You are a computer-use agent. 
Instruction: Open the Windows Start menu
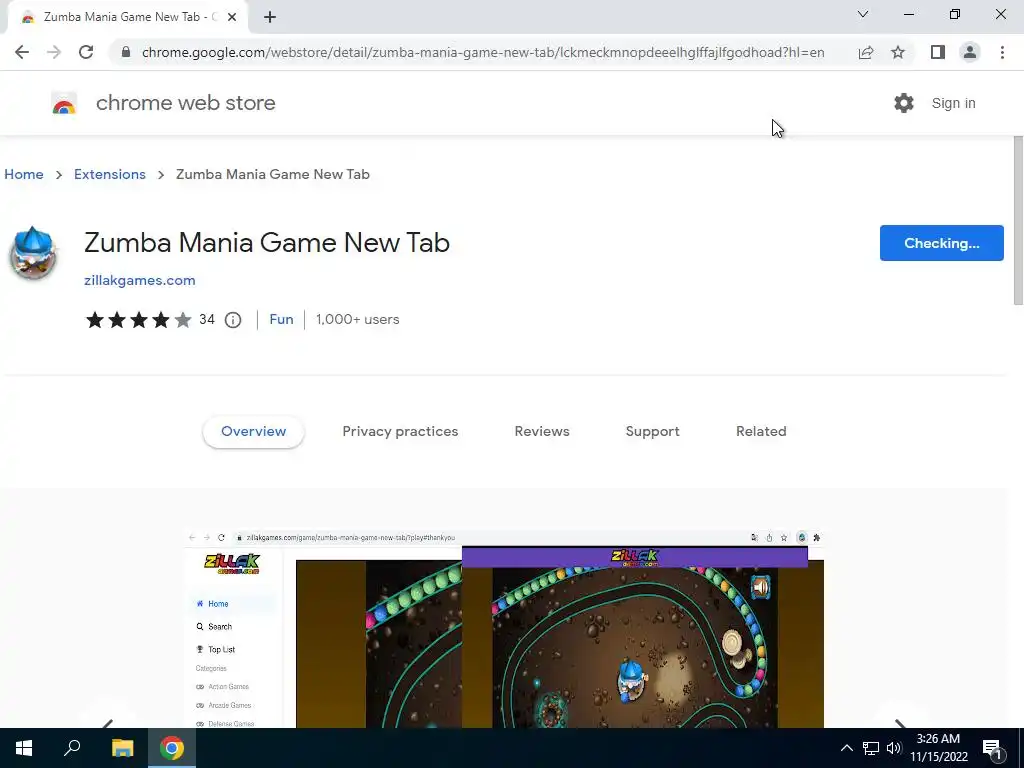click(24, 748)
